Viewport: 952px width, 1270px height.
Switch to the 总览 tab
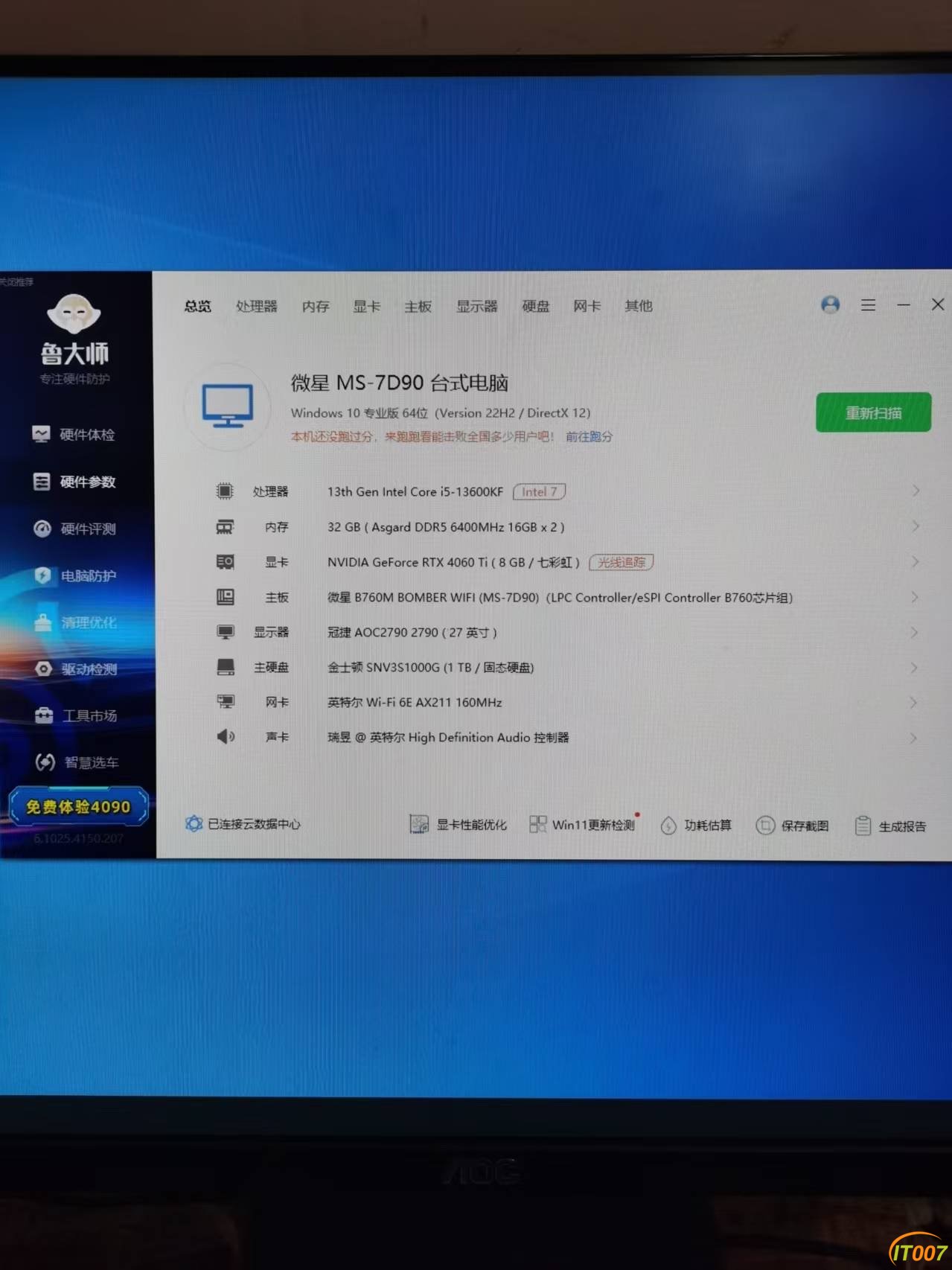click(198, 306)
